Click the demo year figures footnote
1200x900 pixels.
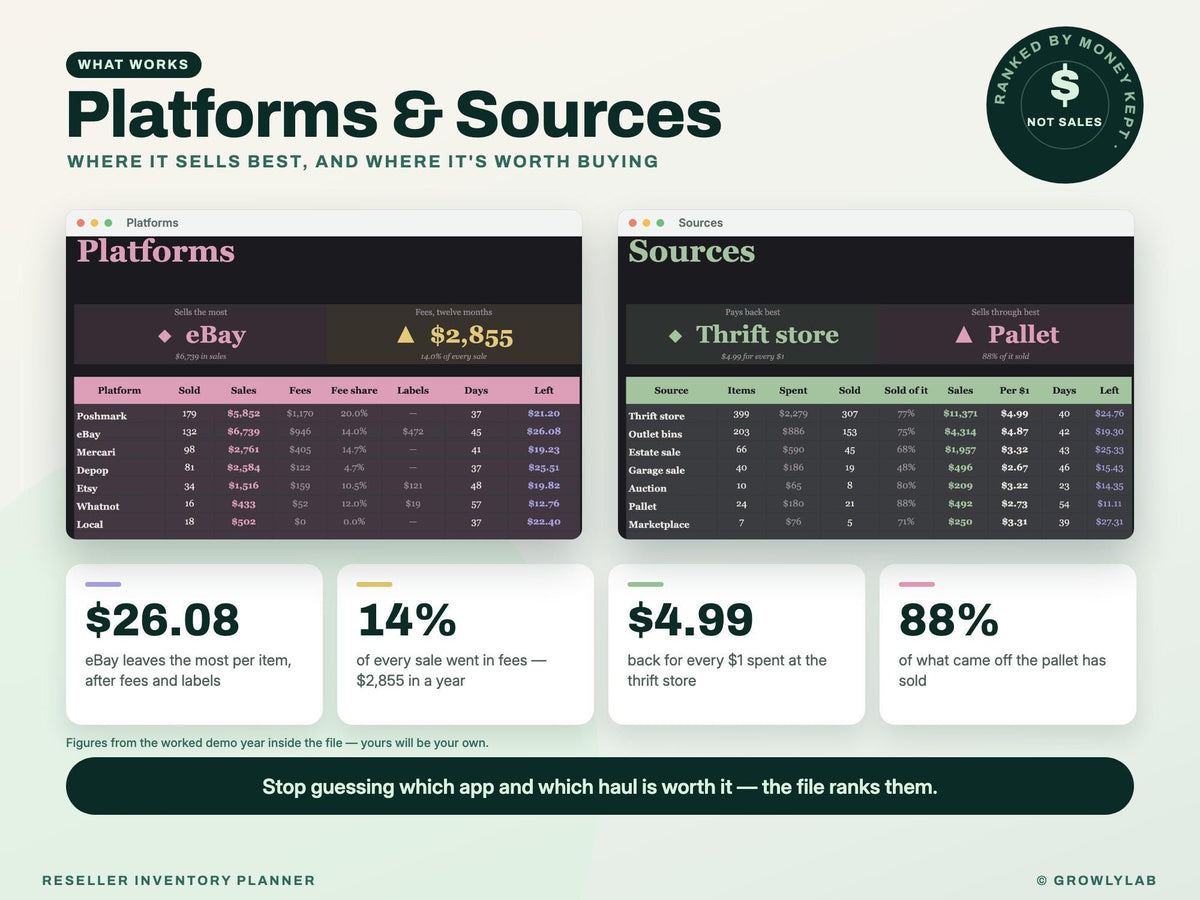[277, 743]
